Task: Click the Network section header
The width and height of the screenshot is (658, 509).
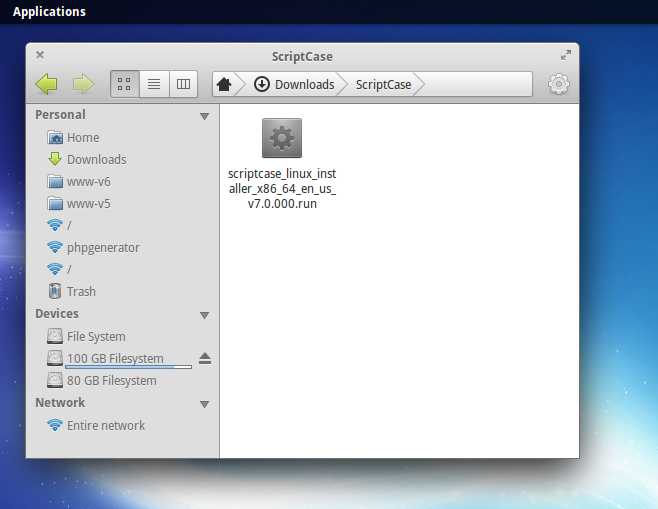Action: point(60,402)
